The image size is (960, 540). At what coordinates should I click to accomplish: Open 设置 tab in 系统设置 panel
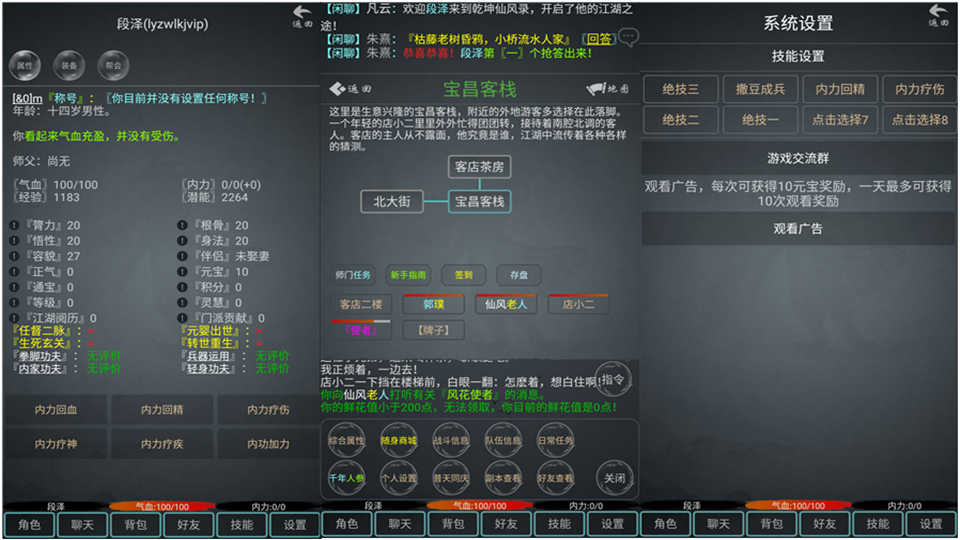click(931, 524)
